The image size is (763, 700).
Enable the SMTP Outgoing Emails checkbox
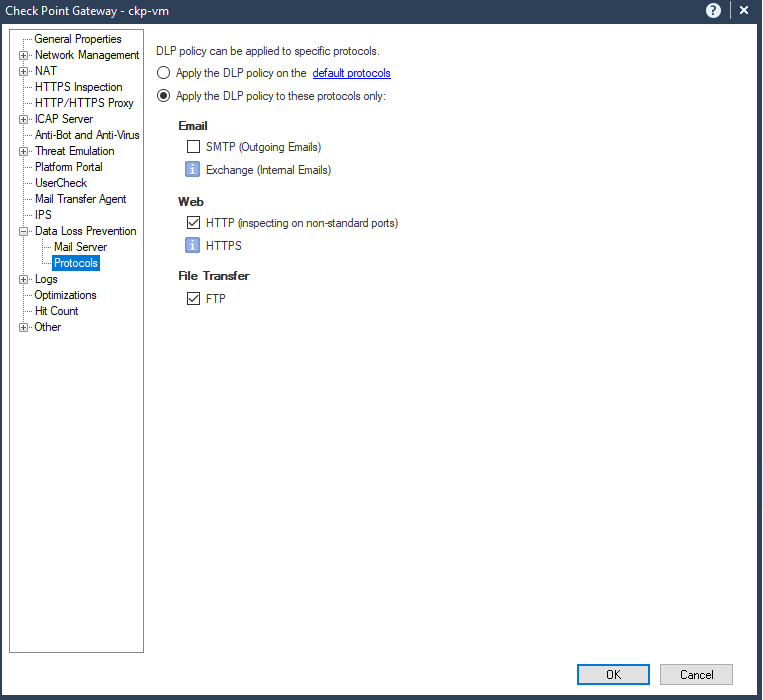coord(194,147)
